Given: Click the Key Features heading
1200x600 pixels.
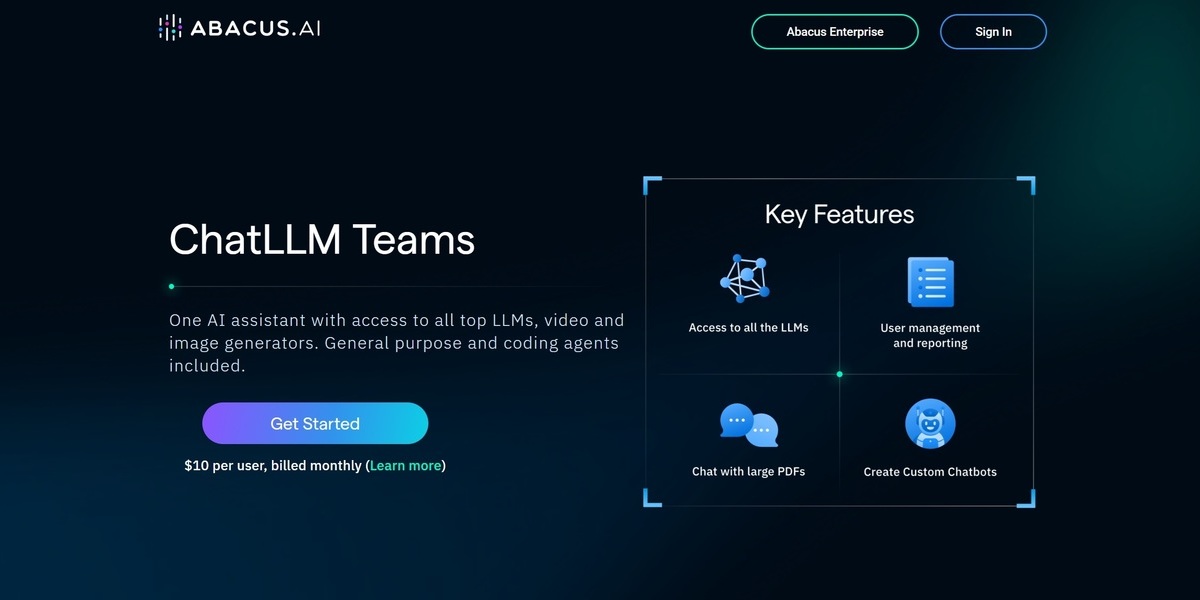Looking at the screenshot, I should 839,214.
